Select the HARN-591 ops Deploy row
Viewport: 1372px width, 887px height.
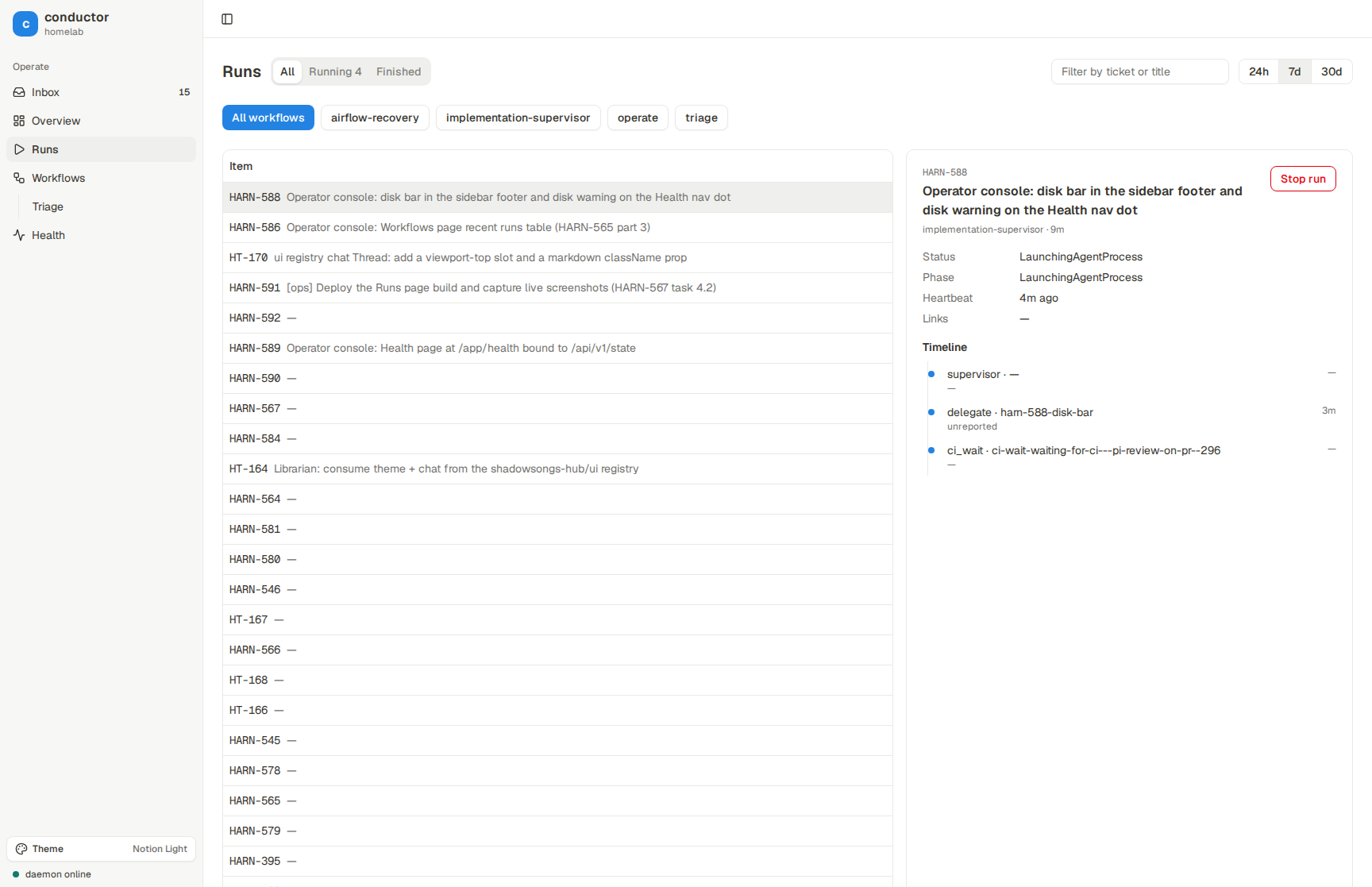(557, 288)
